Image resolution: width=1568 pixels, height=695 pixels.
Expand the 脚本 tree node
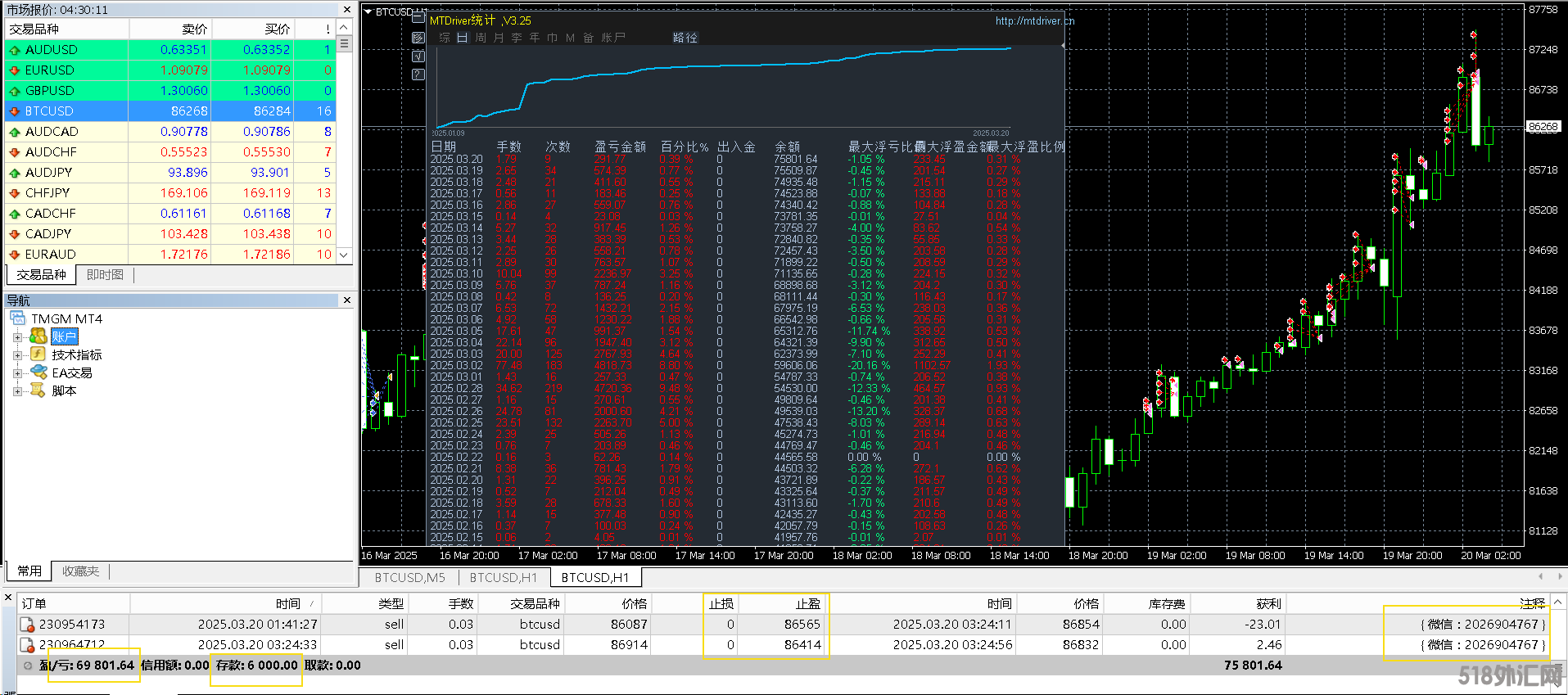click(x=17, y=391)
